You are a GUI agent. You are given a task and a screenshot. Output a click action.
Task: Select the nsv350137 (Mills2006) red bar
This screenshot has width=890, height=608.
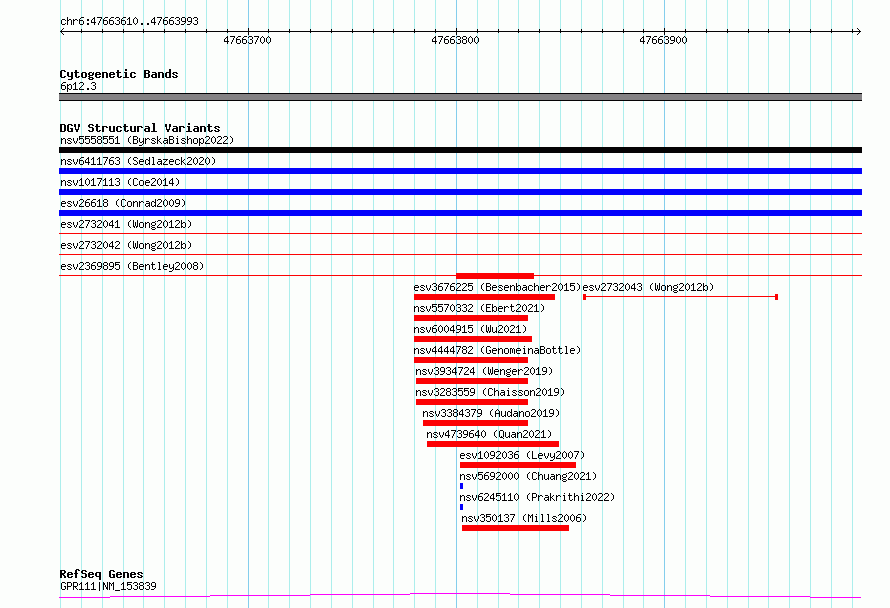point(515,528)
